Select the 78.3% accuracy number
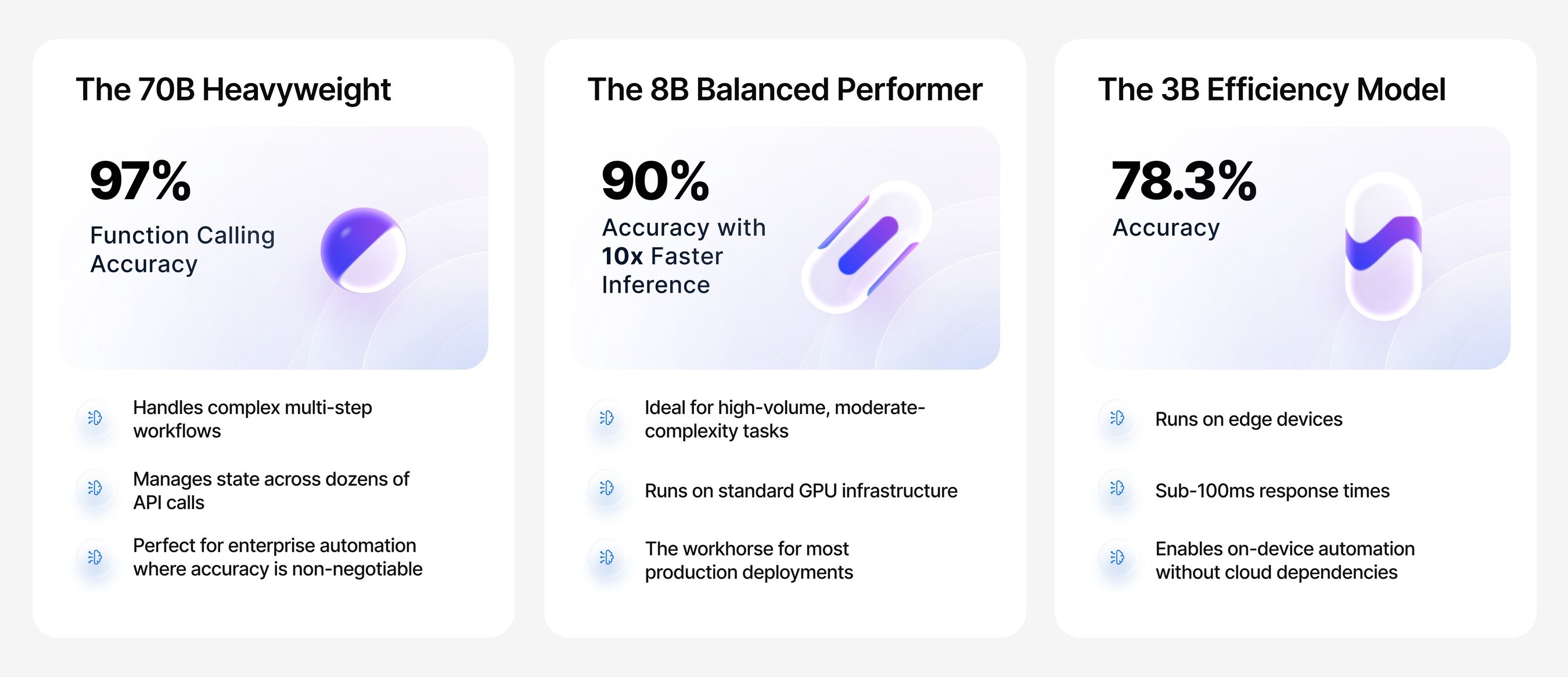This screenshot has width=1568, height=677. tap(1184, 181)
